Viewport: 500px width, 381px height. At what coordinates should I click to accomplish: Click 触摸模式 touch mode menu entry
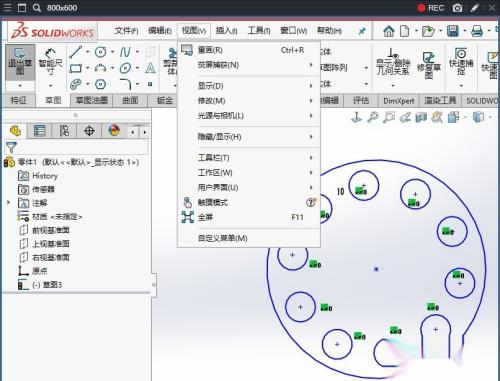249,202
